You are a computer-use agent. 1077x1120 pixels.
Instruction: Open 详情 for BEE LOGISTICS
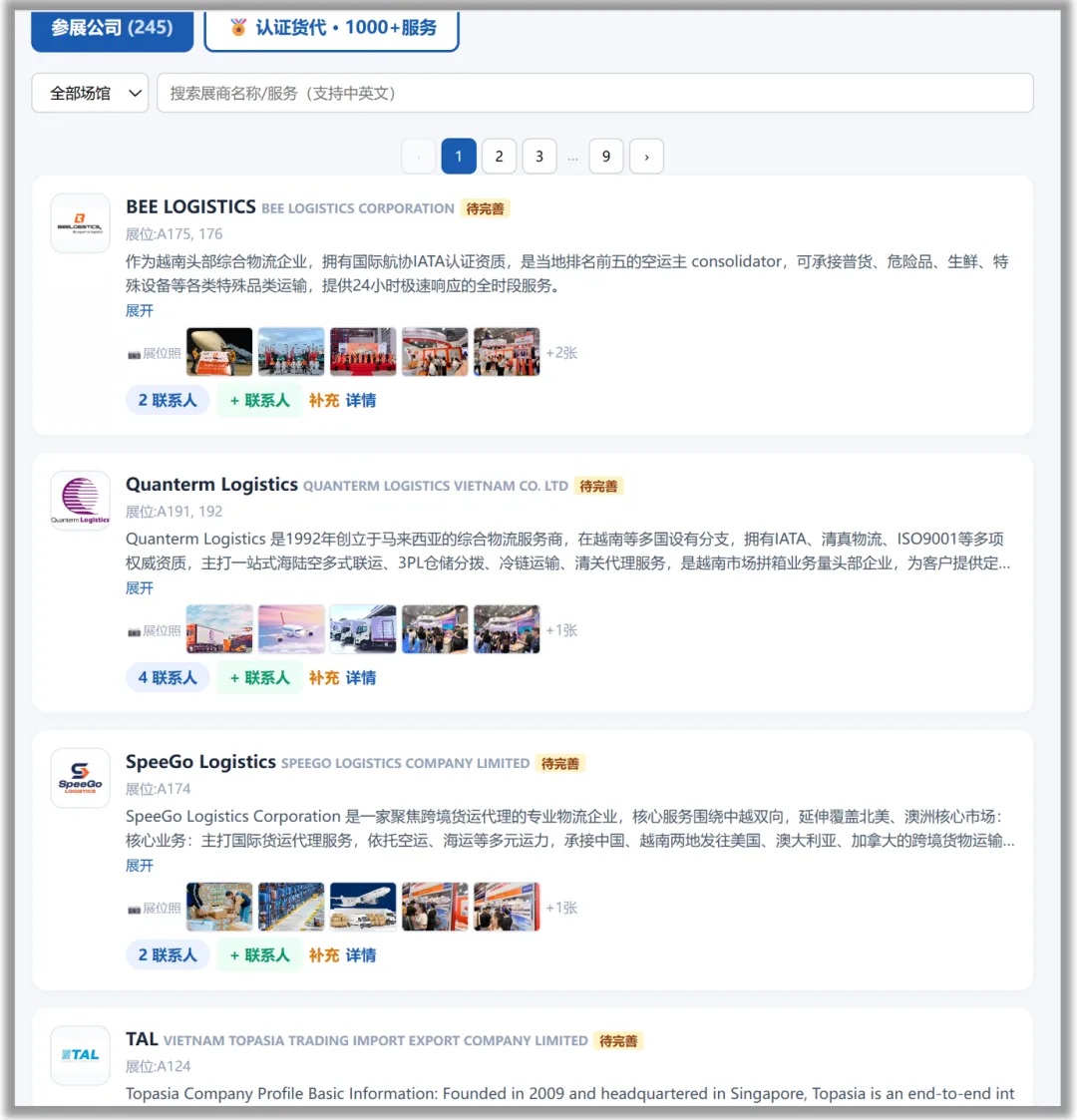[x=361, y=400]
